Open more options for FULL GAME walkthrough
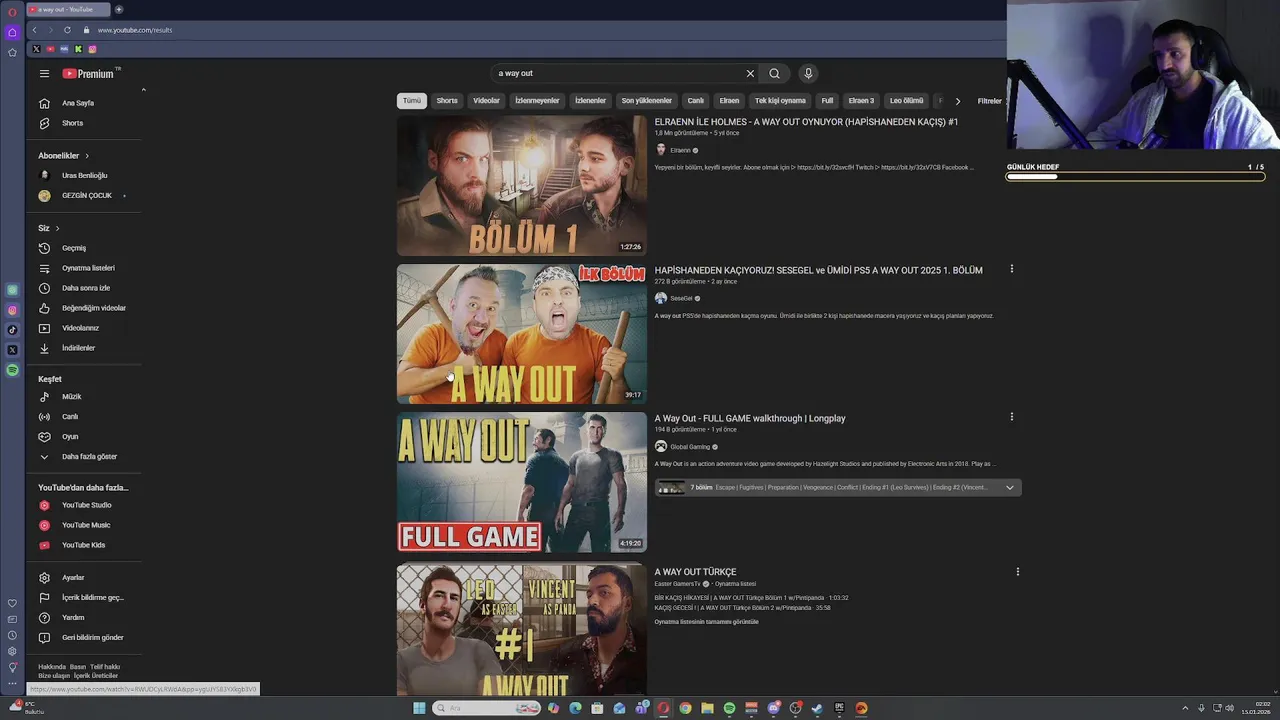 coord(1011,417)
